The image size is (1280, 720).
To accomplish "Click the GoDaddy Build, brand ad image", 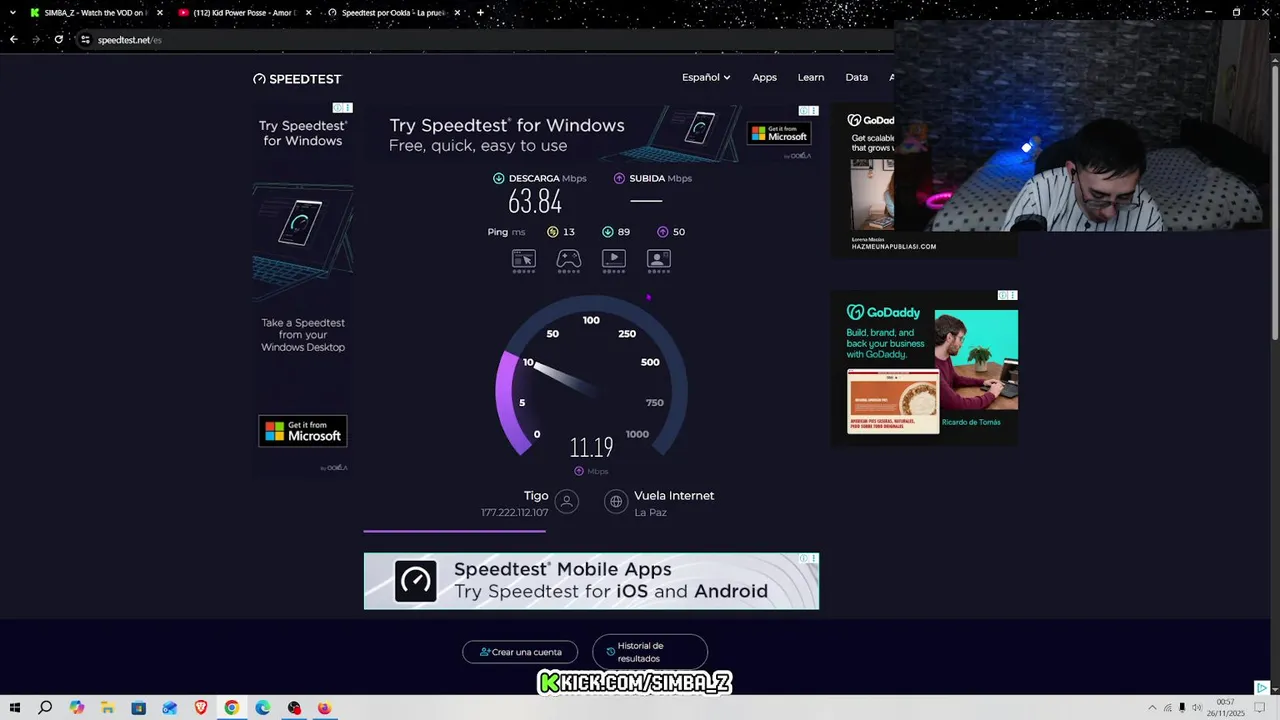I will [x=925, y=368].
